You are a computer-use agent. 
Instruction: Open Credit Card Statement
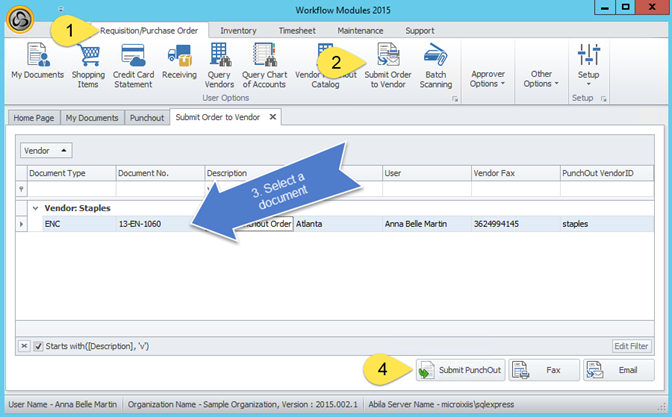pyautogui.click(x=133, y=62)
